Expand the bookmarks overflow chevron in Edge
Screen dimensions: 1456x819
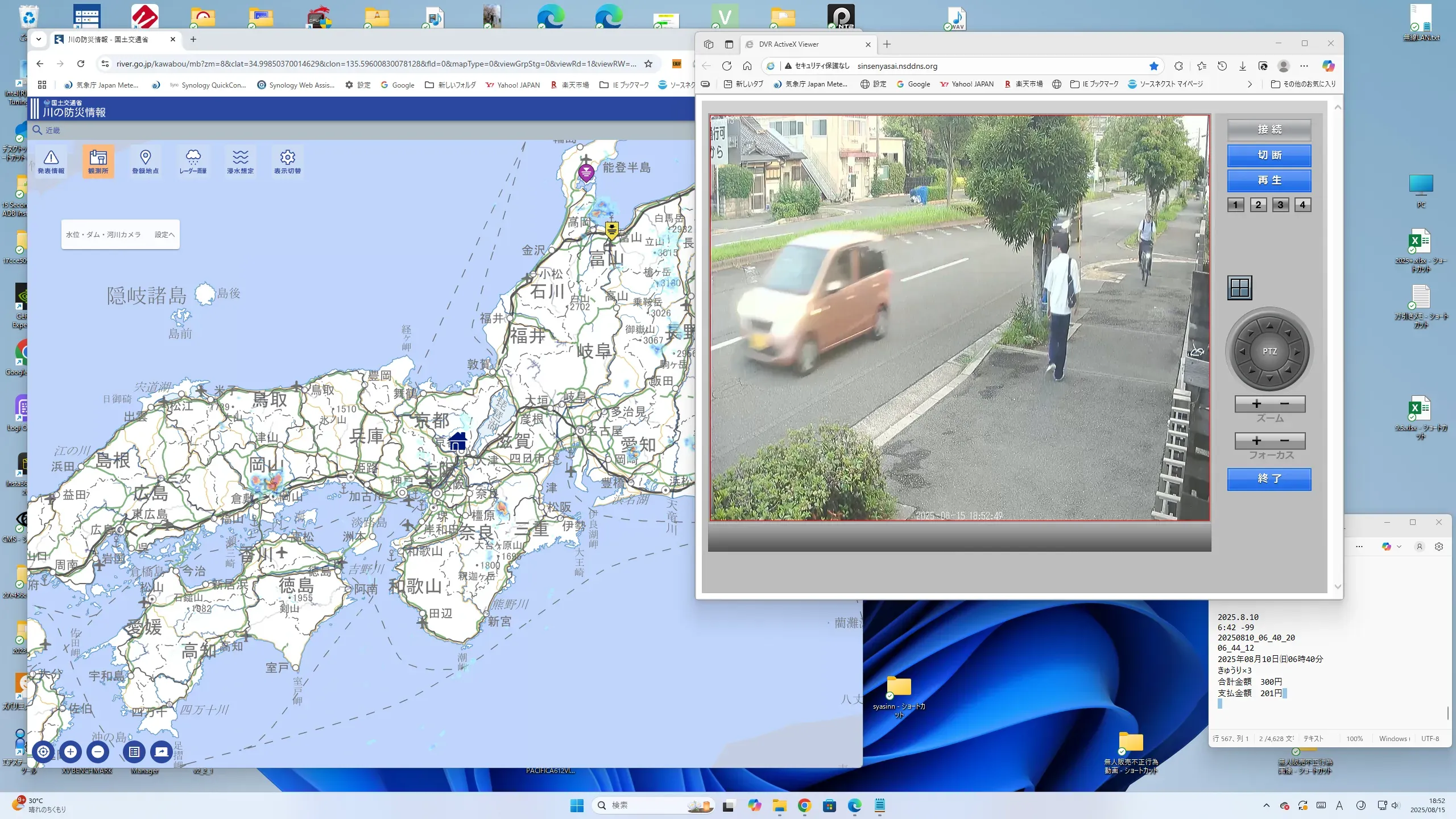click(1250, 84)
